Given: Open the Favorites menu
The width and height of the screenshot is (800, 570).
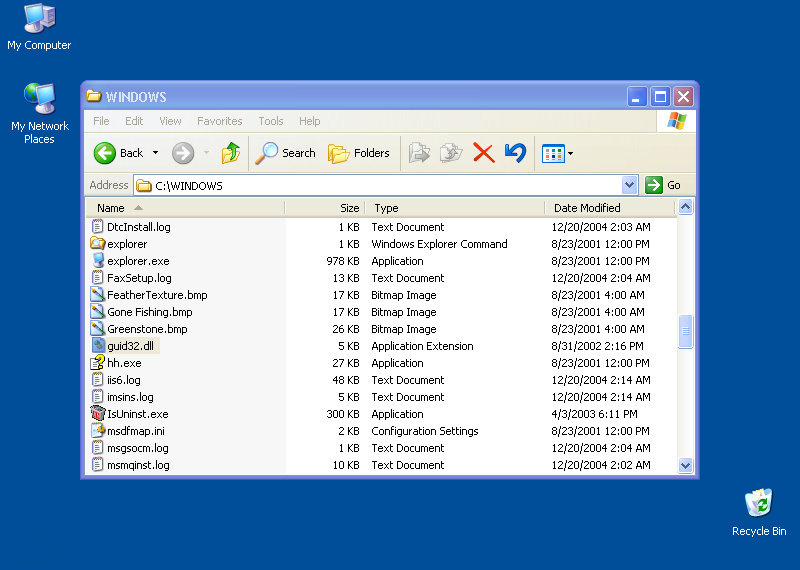Looking at the screenshot, I should tap(219, 121).
